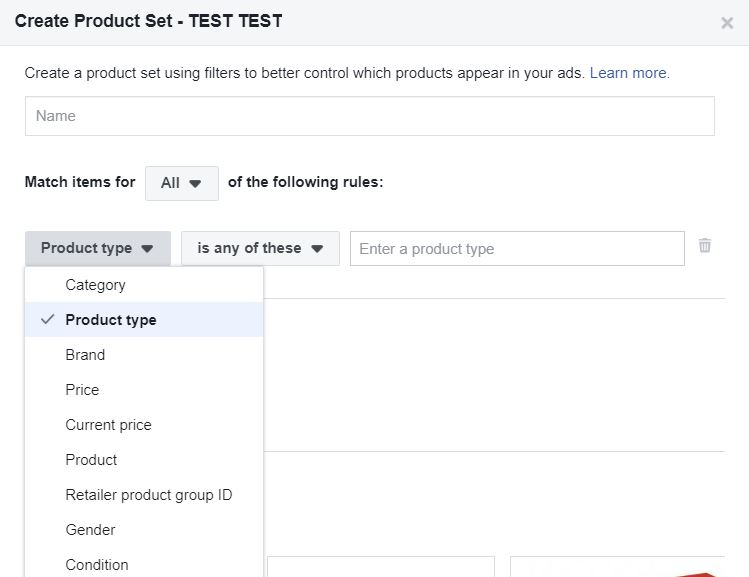The width and height of the screenshot is (749, 577).
Task: Choose Retailer product group ID option
Action: 148,495
